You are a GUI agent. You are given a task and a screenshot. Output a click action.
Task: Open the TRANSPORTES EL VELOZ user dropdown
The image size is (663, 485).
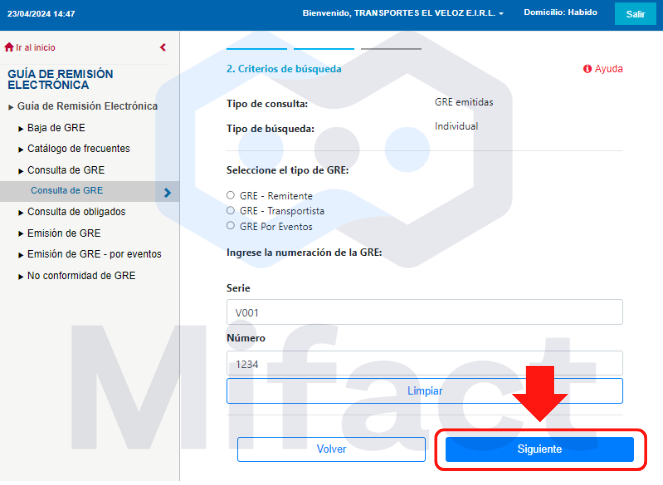pos(403,13)
